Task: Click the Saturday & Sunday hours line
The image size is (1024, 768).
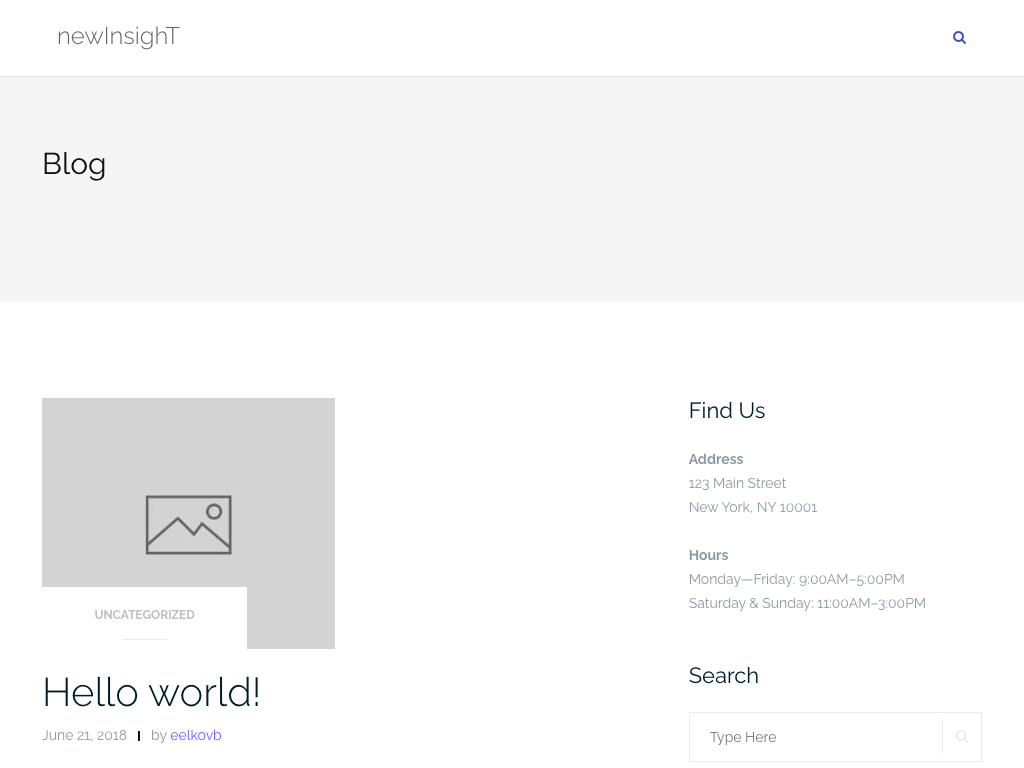Action: click(x=806, y=603)
